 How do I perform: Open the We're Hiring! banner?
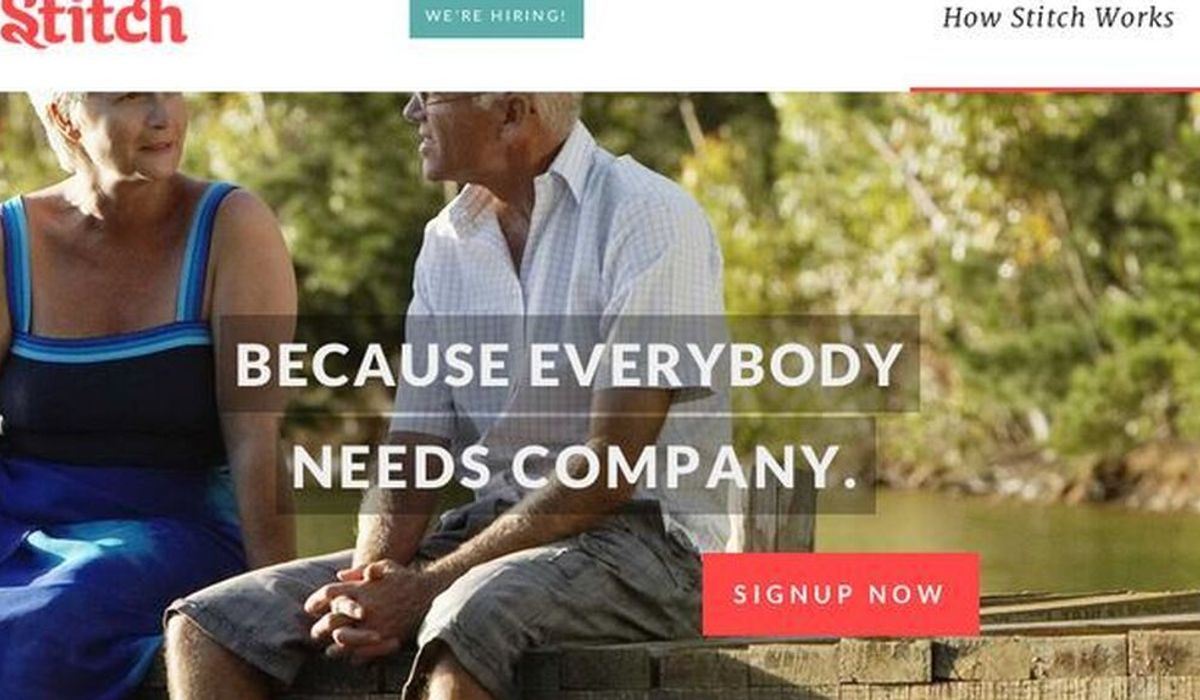(496, 17)
